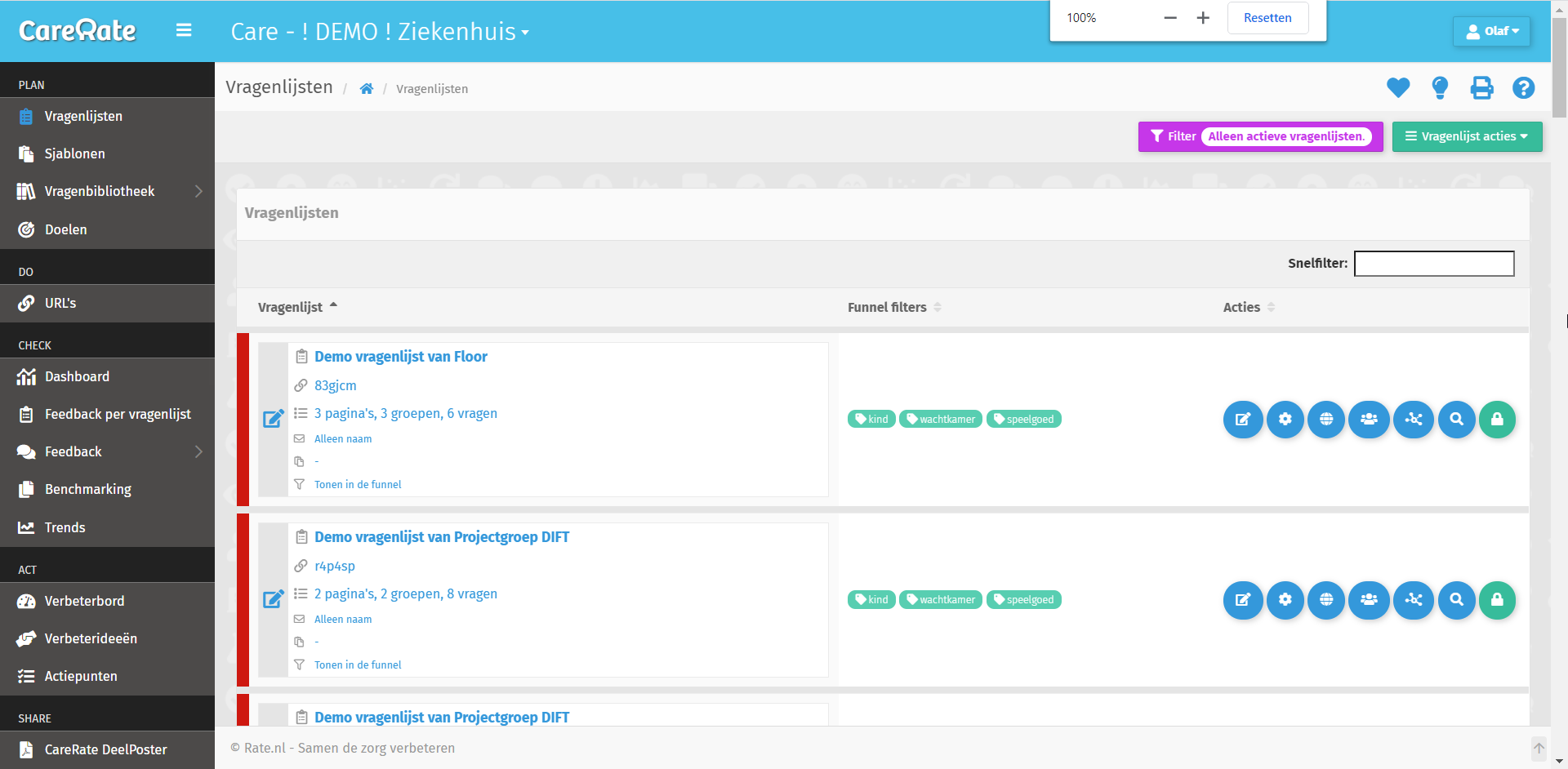Open settings gear for r4p4sp questionnaire
Screen dimensions: 1568x769
click(1285, 600)
